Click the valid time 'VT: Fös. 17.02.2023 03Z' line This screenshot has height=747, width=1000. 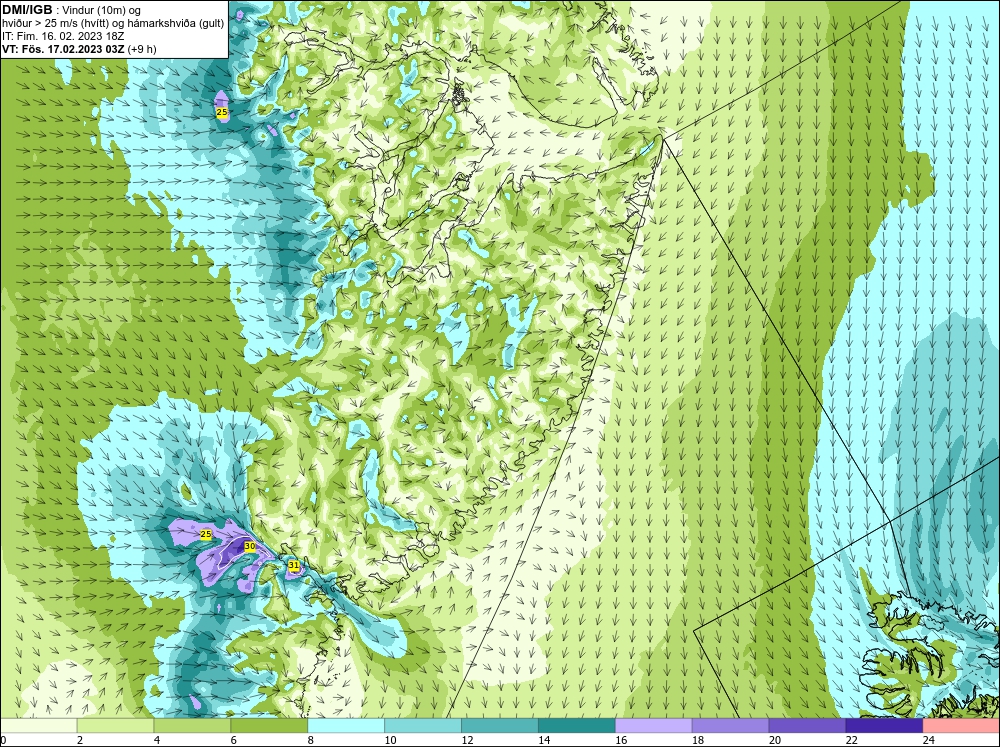click(x=63, y=49)
